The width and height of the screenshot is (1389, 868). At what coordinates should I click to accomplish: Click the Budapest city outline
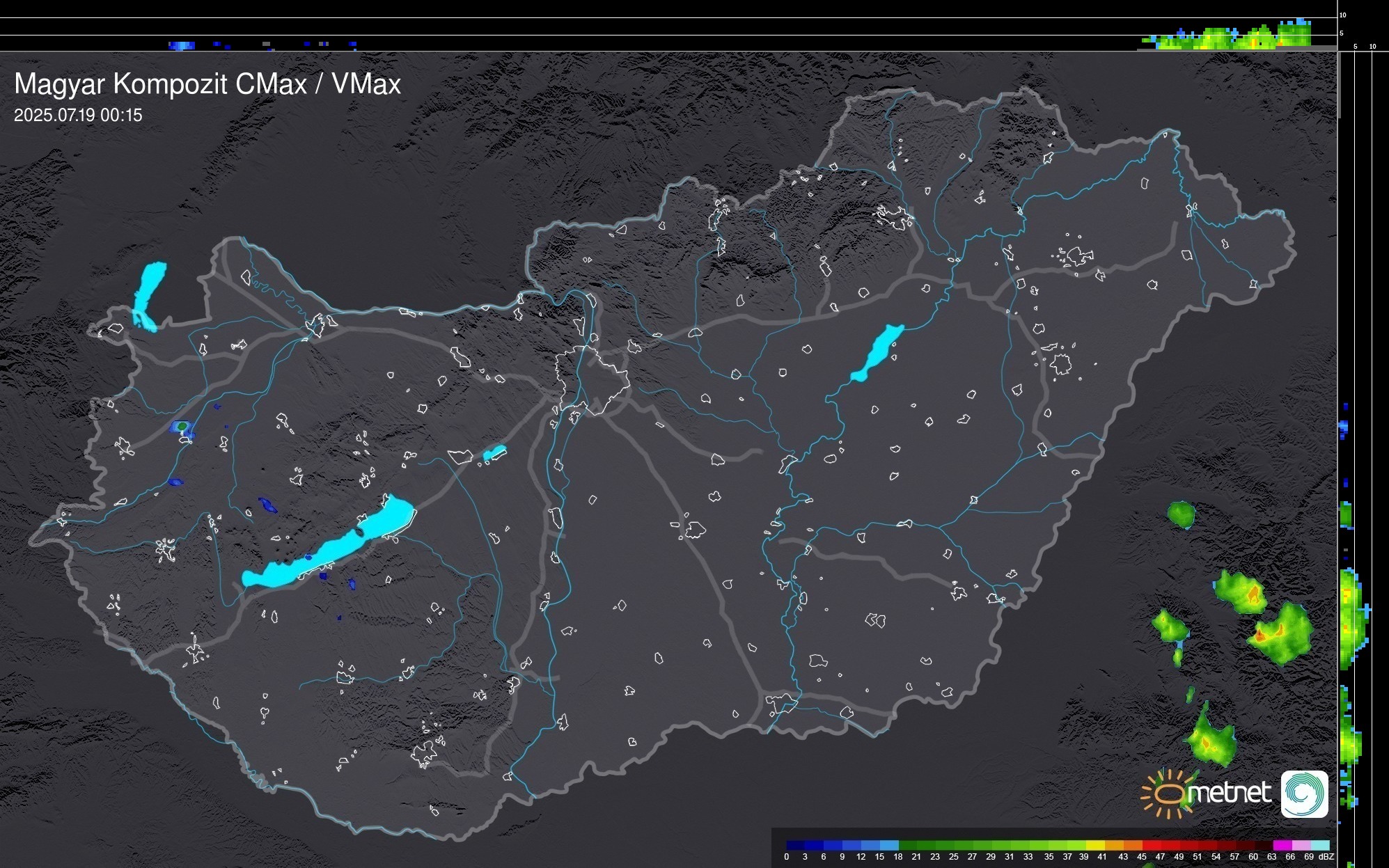[592, 379]
